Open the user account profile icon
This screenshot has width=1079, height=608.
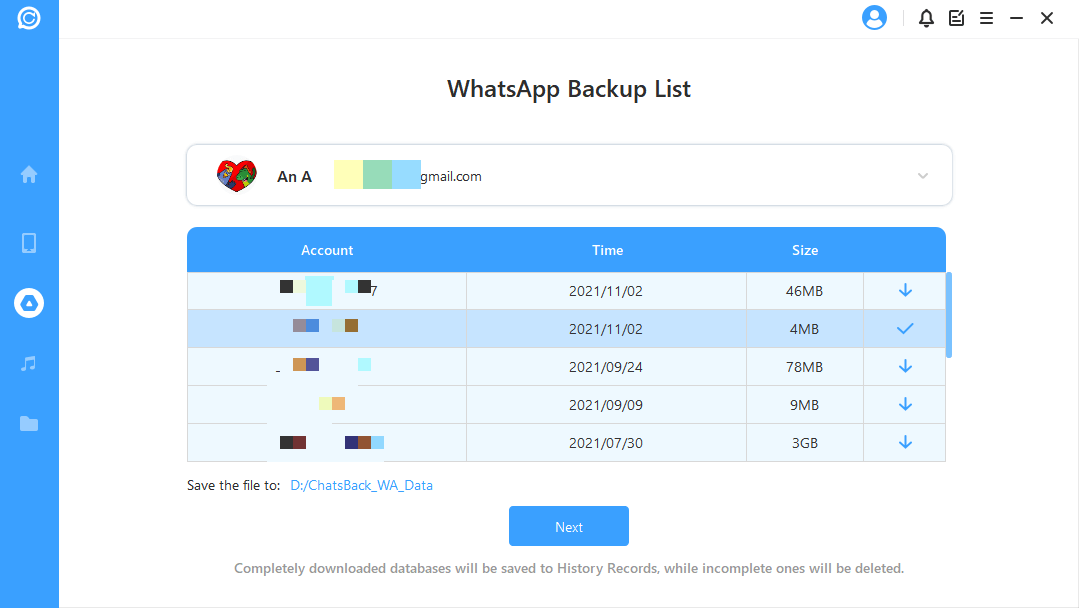pos(875,18)
